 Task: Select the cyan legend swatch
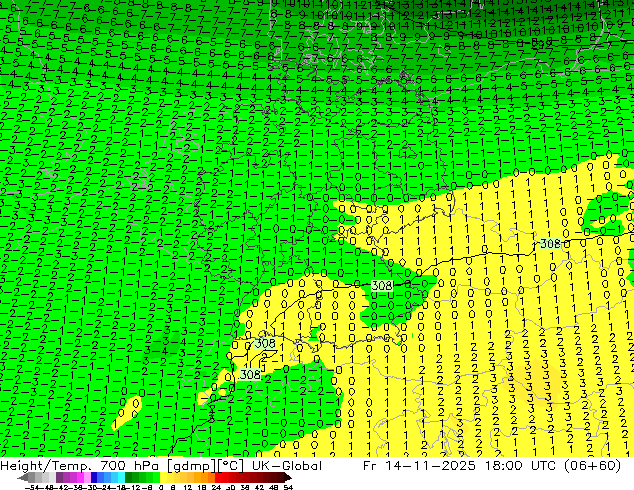(121, 478)
